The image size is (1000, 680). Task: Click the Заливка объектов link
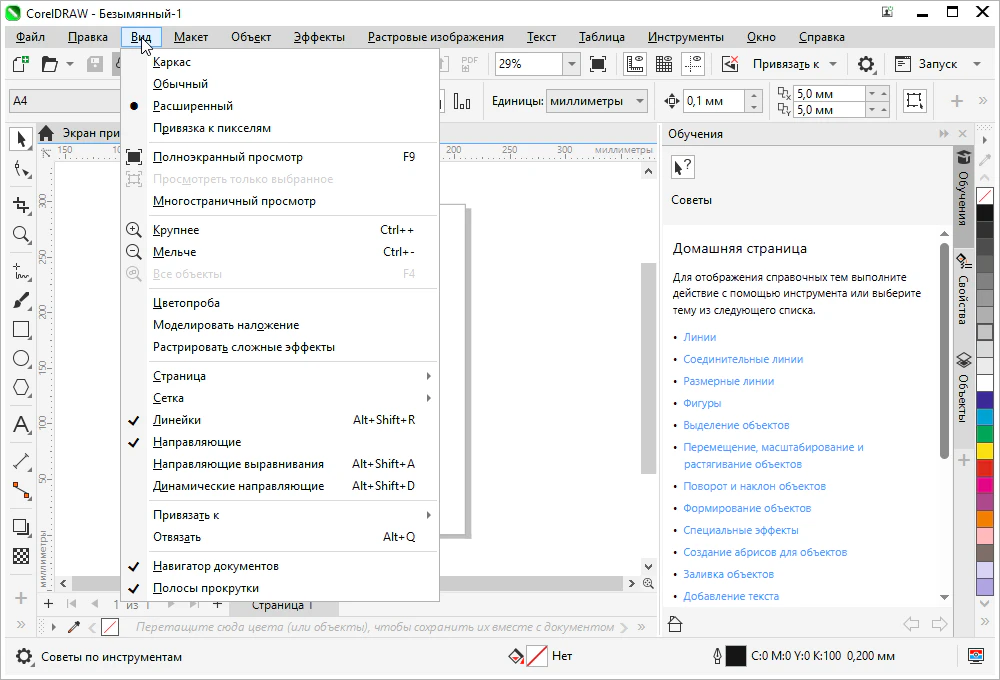728,574
